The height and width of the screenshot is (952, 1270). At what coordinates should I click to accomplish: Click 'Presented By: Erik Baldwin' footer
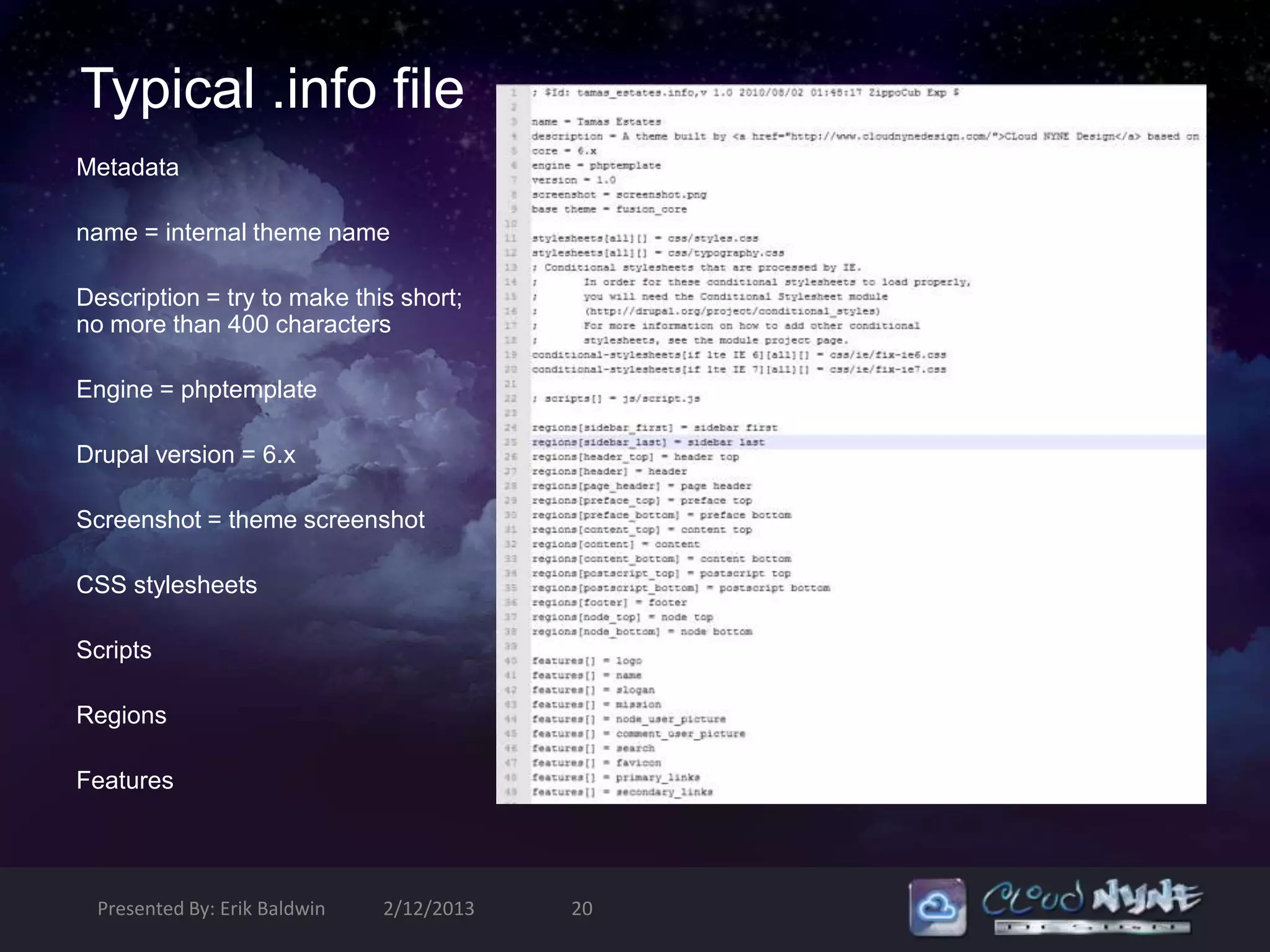(x=211, y=909)
